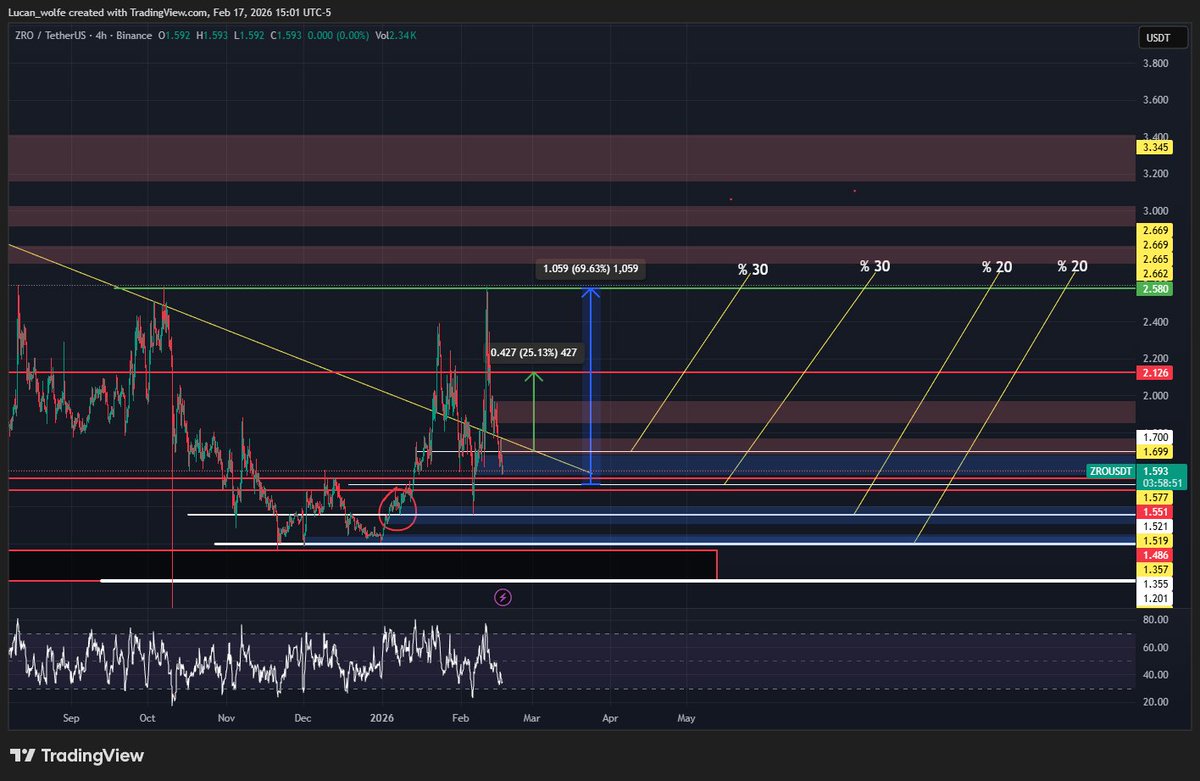Click the Mar label on time axis
The image size is (1200, 781).
[x=531, y=718]
